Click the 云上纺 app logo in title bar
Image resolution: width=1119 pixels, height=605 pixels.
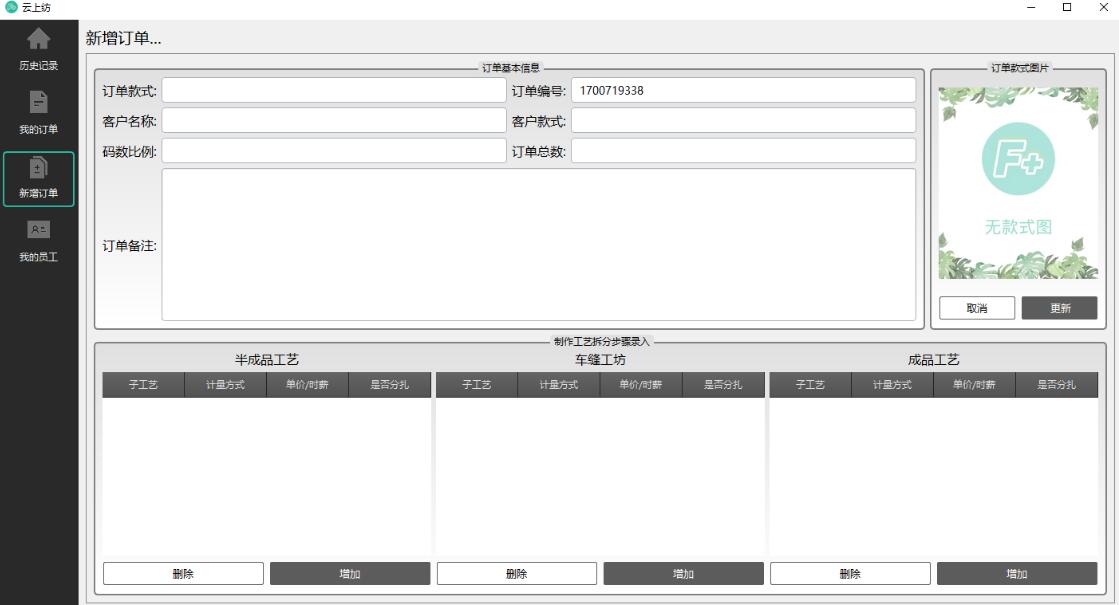pyautogui.click(x=11, y=7)
